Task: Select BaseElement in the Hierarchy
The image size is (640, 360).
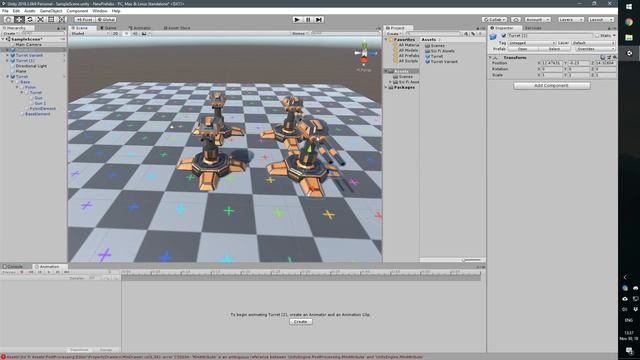Action: click(38, 114)
